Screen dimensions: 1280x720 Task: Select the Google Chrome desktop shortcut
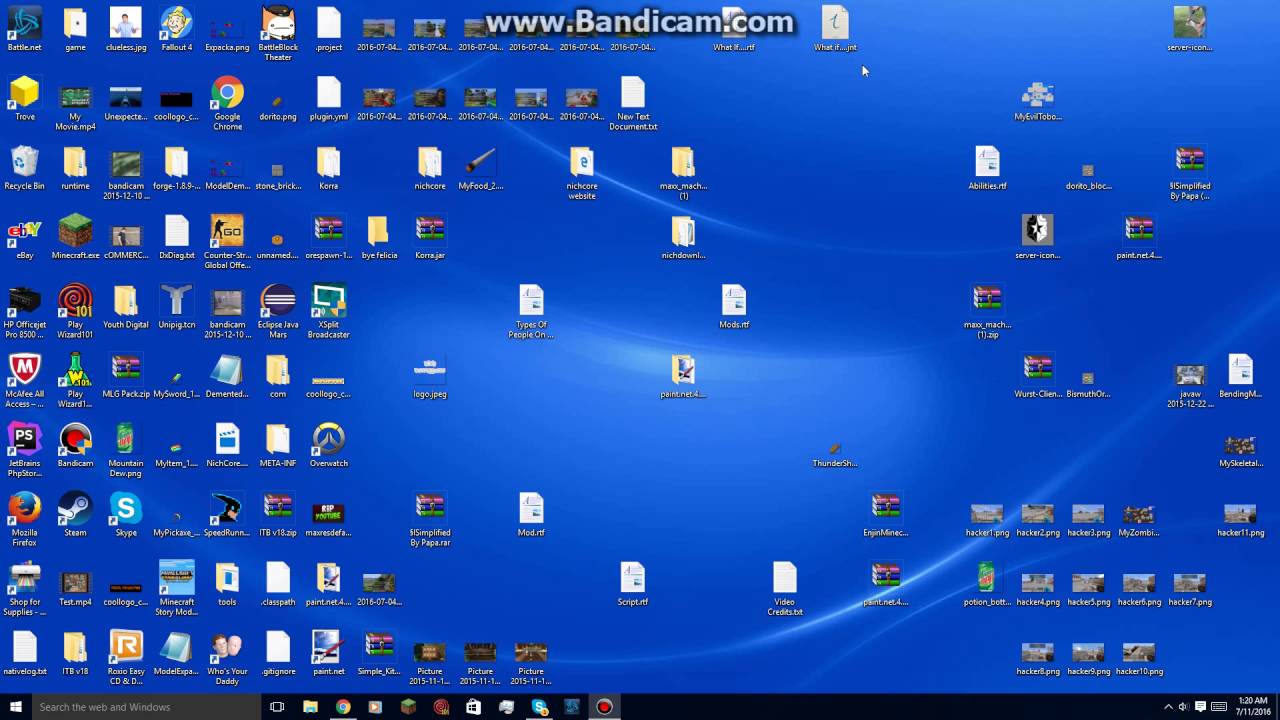[x=227, y=103]
